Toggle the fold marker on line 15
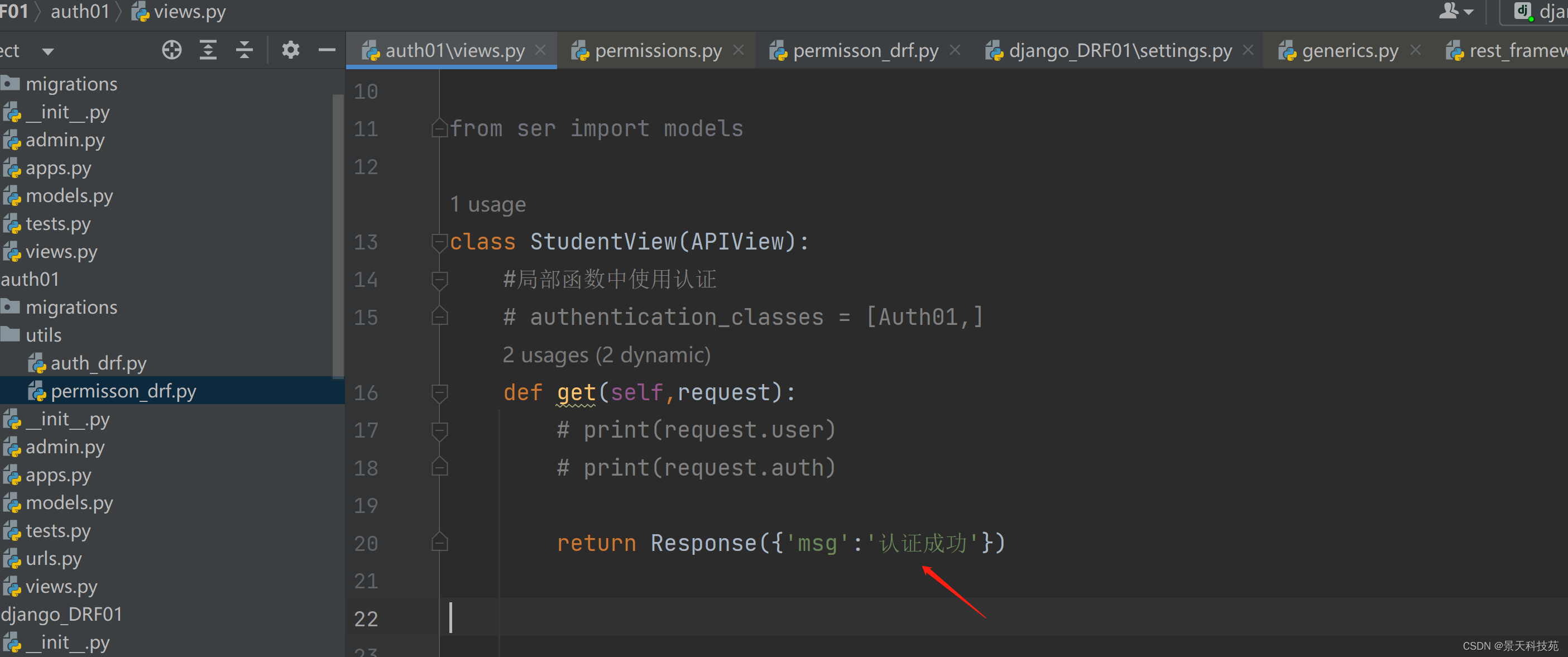 [x=439, y=317]
